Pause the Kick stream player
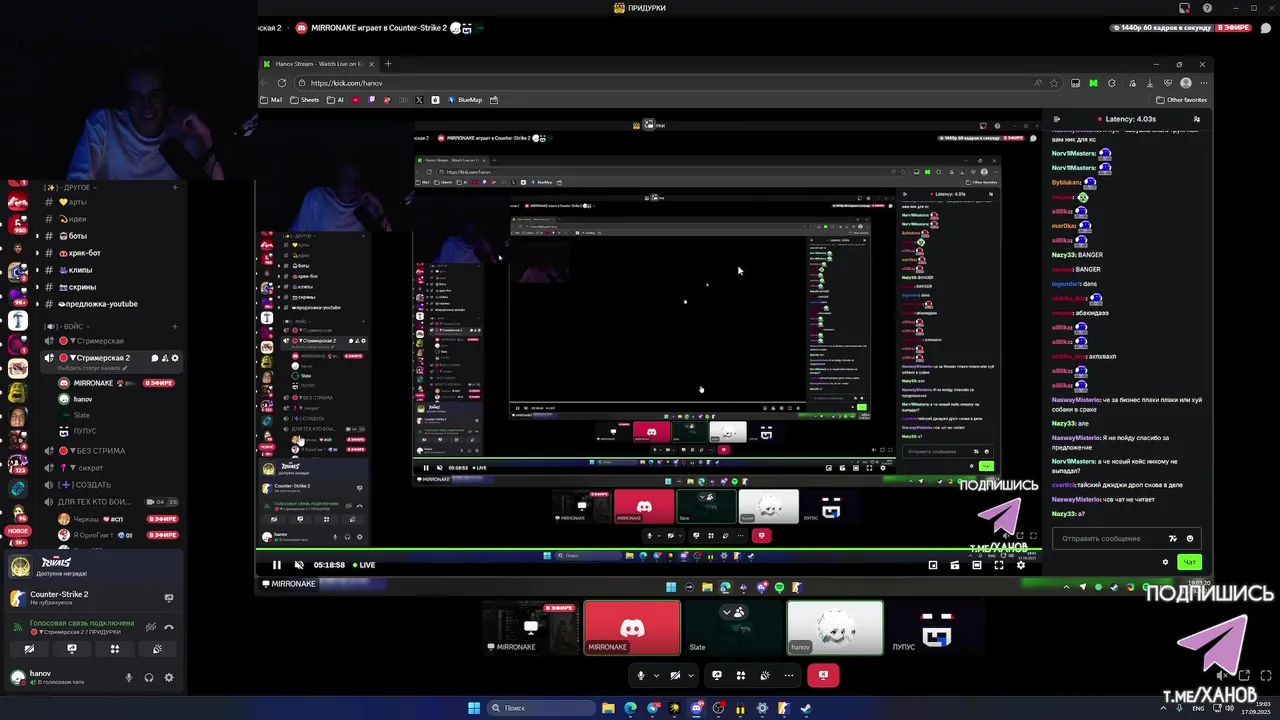Screen dimensions: 1280x720 277,565
